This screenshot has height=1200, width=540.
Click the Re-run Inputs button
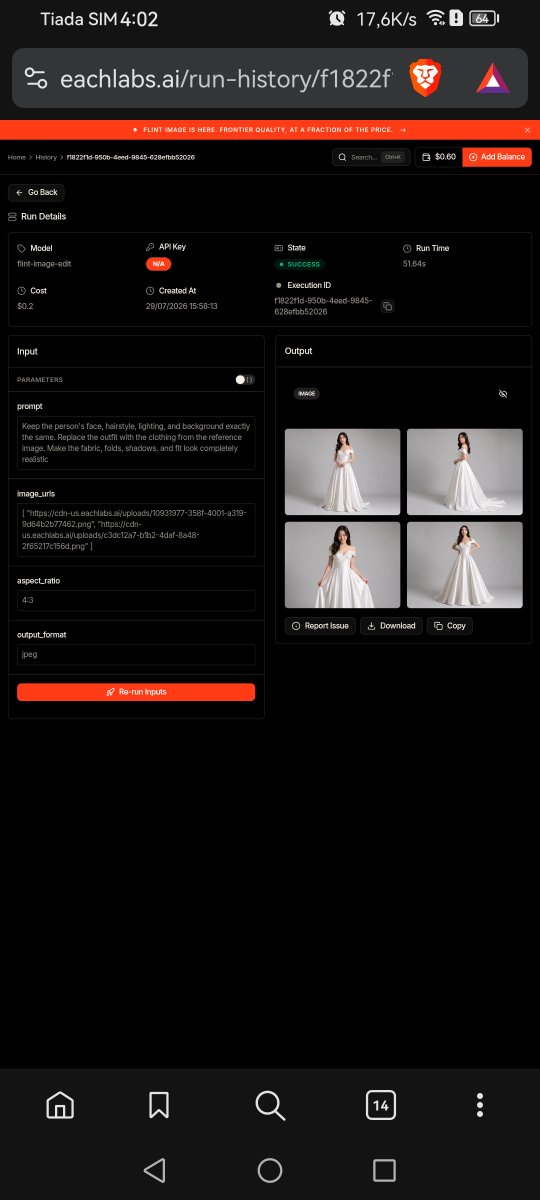(x=136, y=692)
